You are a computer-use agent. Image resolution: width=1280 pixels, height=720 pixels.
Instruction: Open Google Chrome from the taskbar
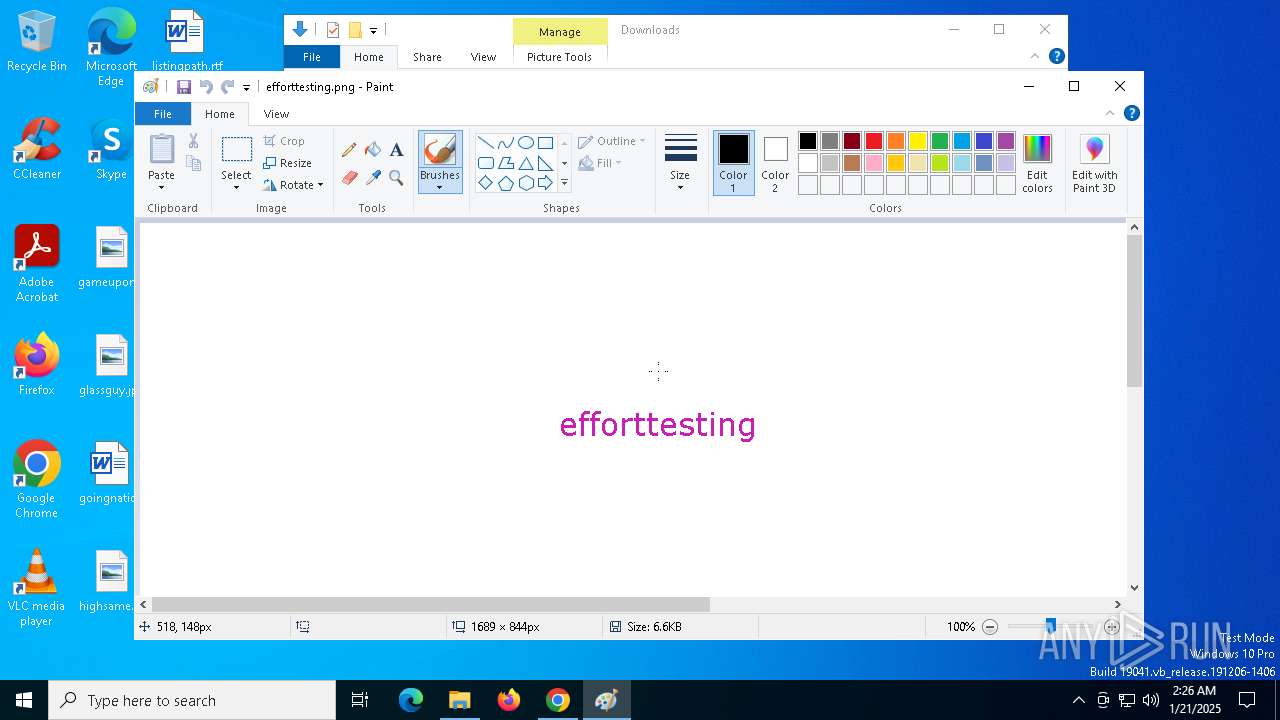click(558, 701)
